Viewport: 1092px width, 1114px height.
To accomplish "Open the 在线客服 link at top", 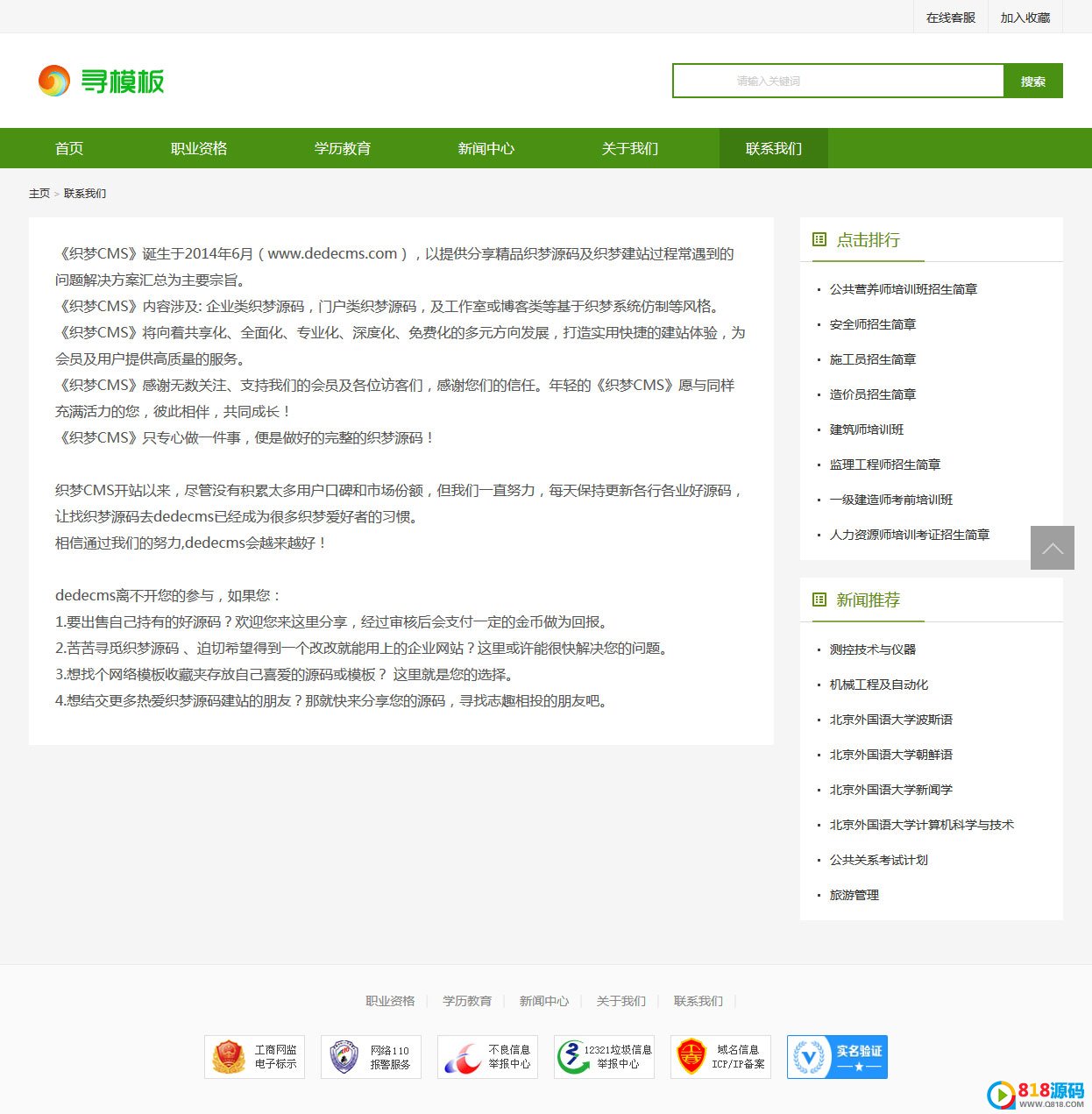I will pos(951,18).
